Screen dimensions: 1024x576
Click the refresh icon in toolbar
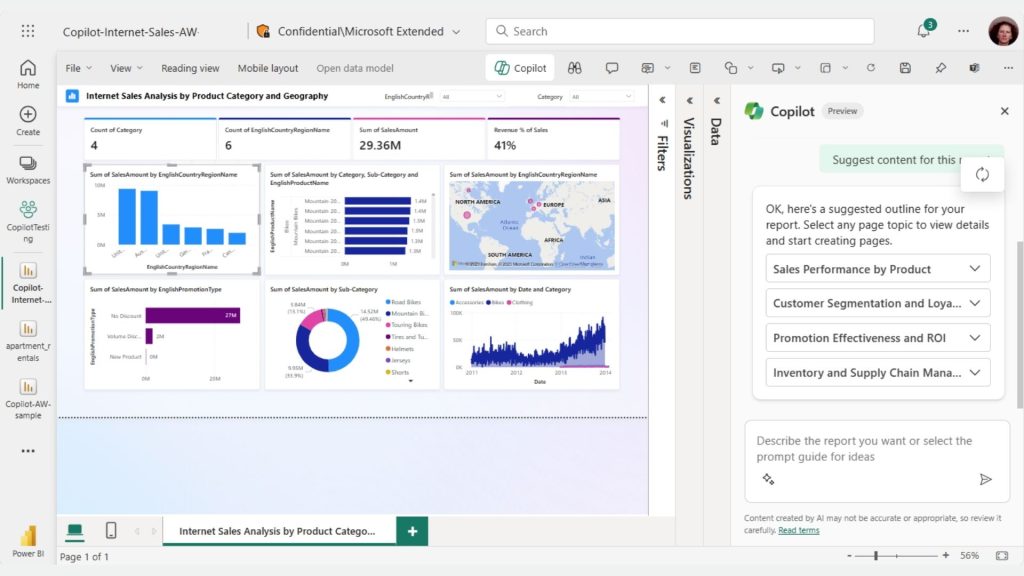[871, 68]
